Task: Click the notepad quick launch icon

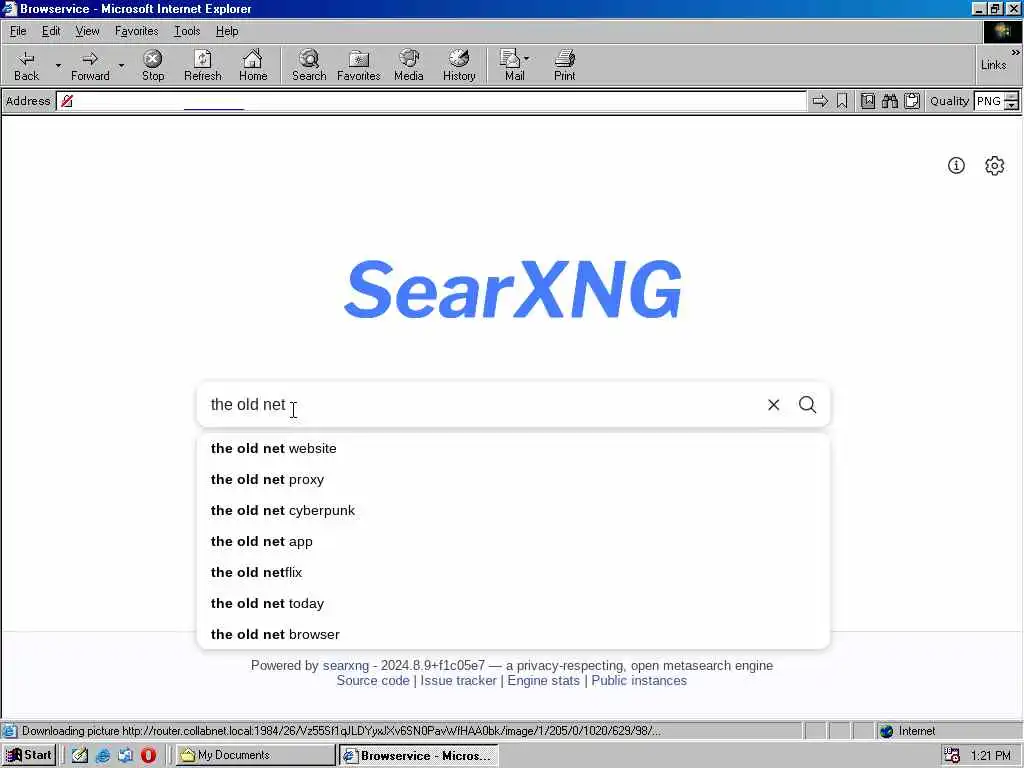Action: [80, 755]
